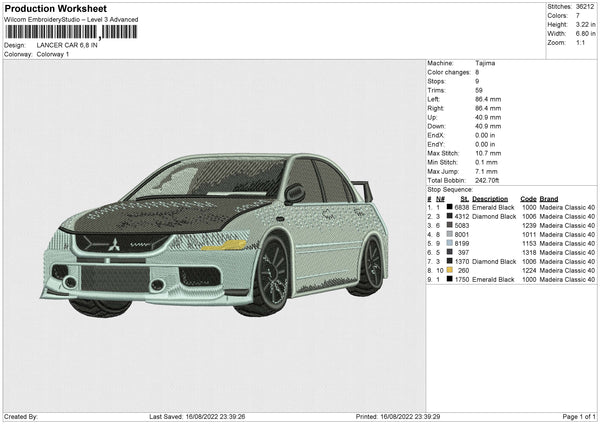Image resolution: width=600 pixels, height=424 pixels.
Task: Click thread code 1224 in stop 8
Action: coord(529,271)
